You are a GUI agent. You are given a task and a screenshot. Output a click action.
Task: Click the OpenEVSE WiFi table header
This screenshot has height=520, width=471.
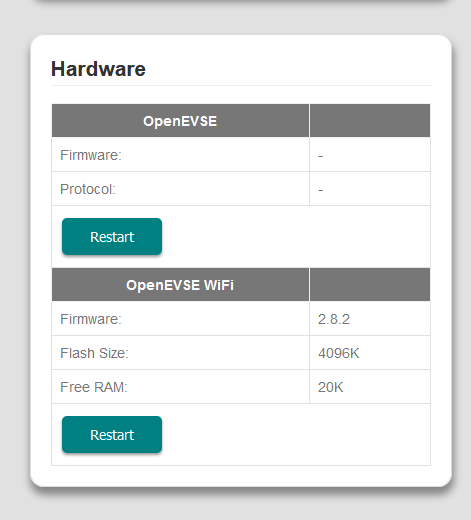pos(180,285)
